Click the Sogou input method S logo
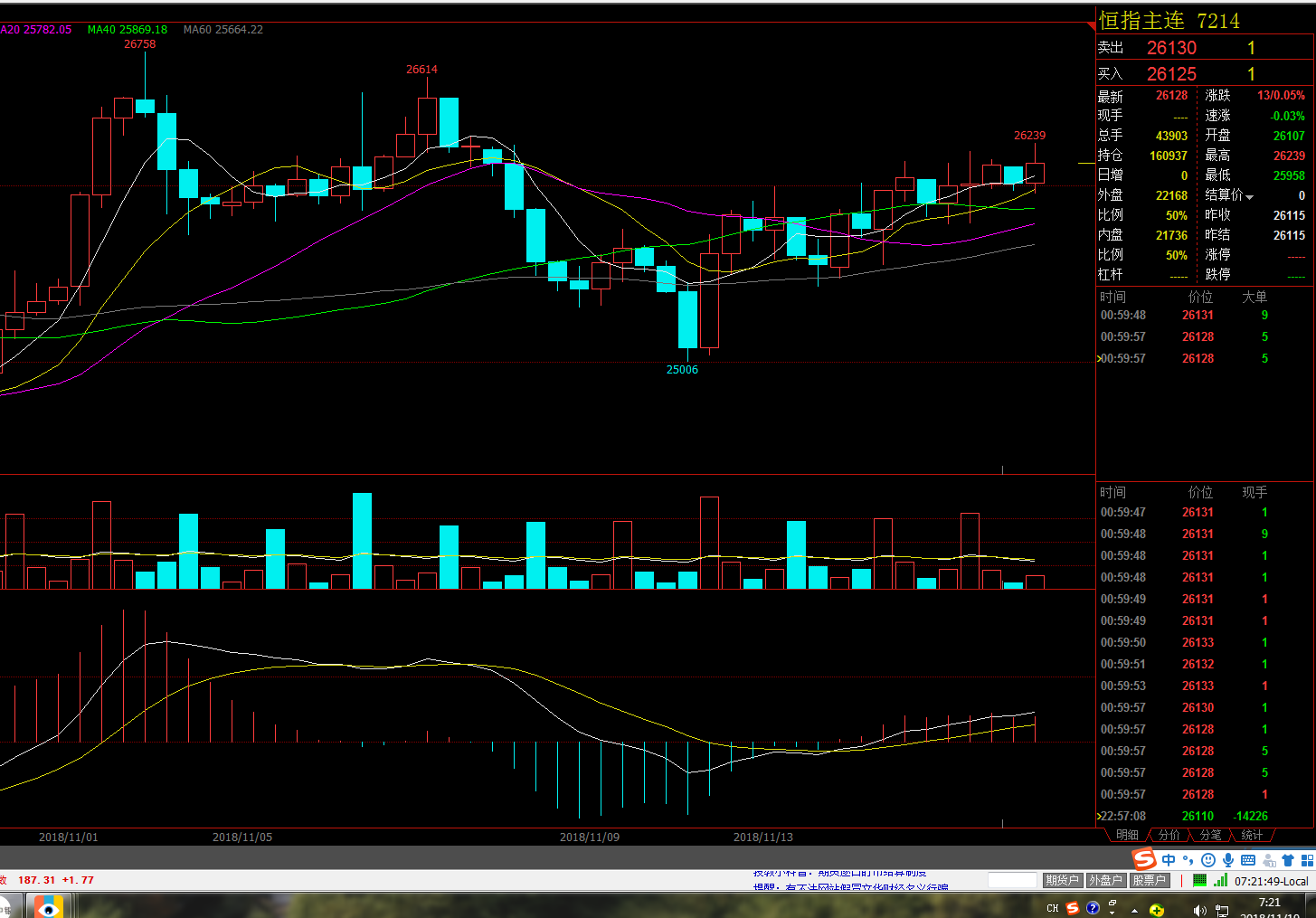The width and height of the screenshot is (1316, 918). pyautogui.click(x=1144, y=858)
